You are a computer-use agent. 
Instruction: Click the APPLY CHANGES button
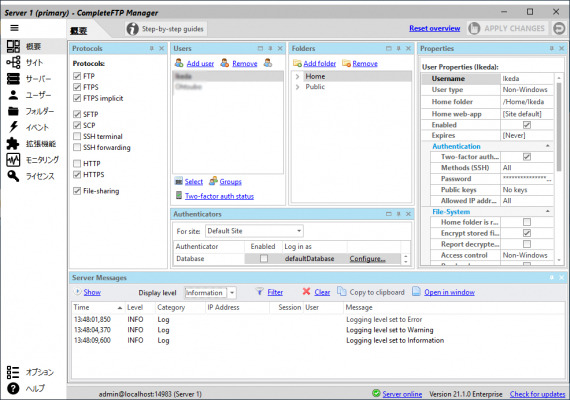[508, 28]
